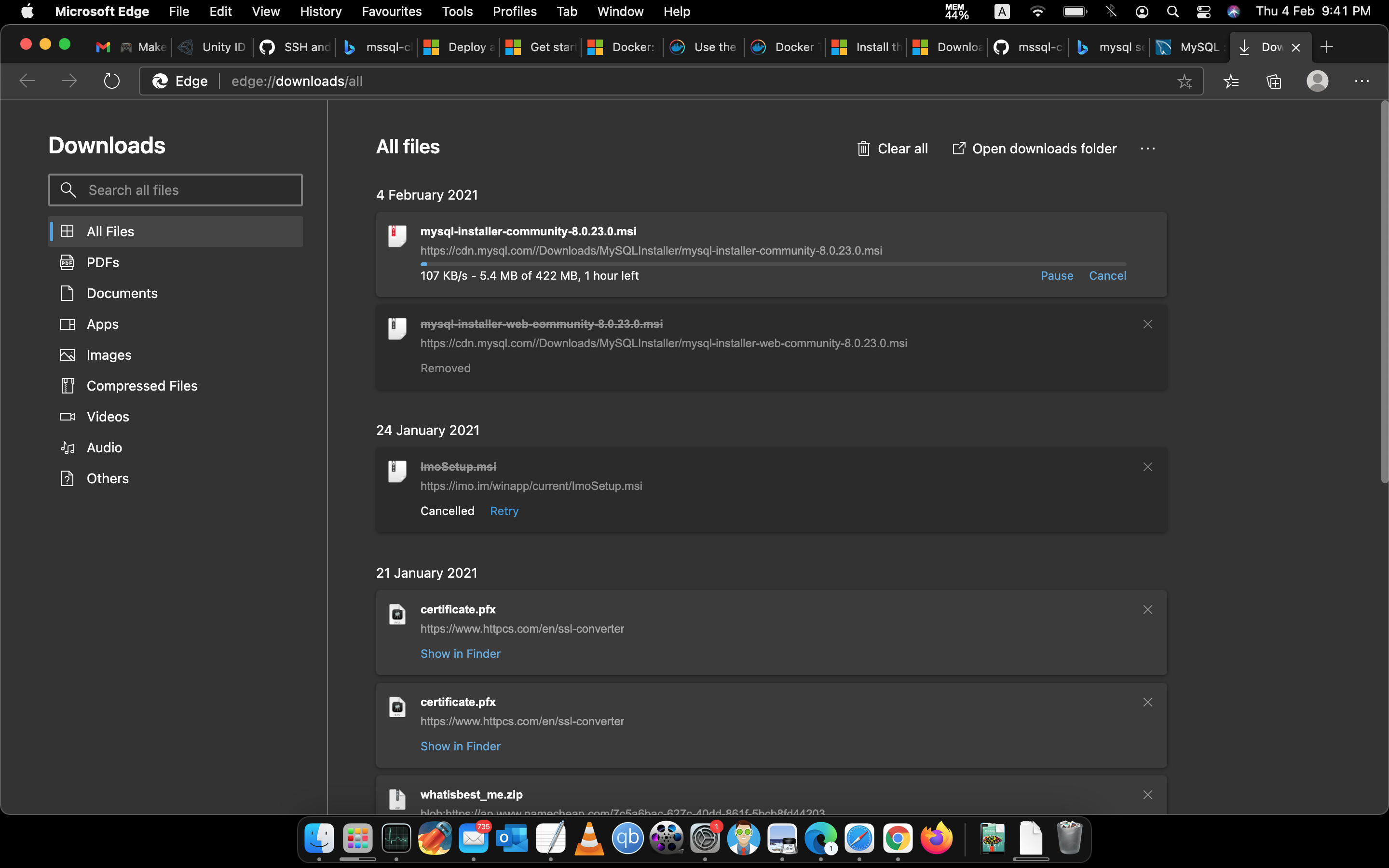The height and width of the screenshot is (868, 1389).
Task: Click Retry for cancelled ImoSetup download
Action: [x=504, y=511]
